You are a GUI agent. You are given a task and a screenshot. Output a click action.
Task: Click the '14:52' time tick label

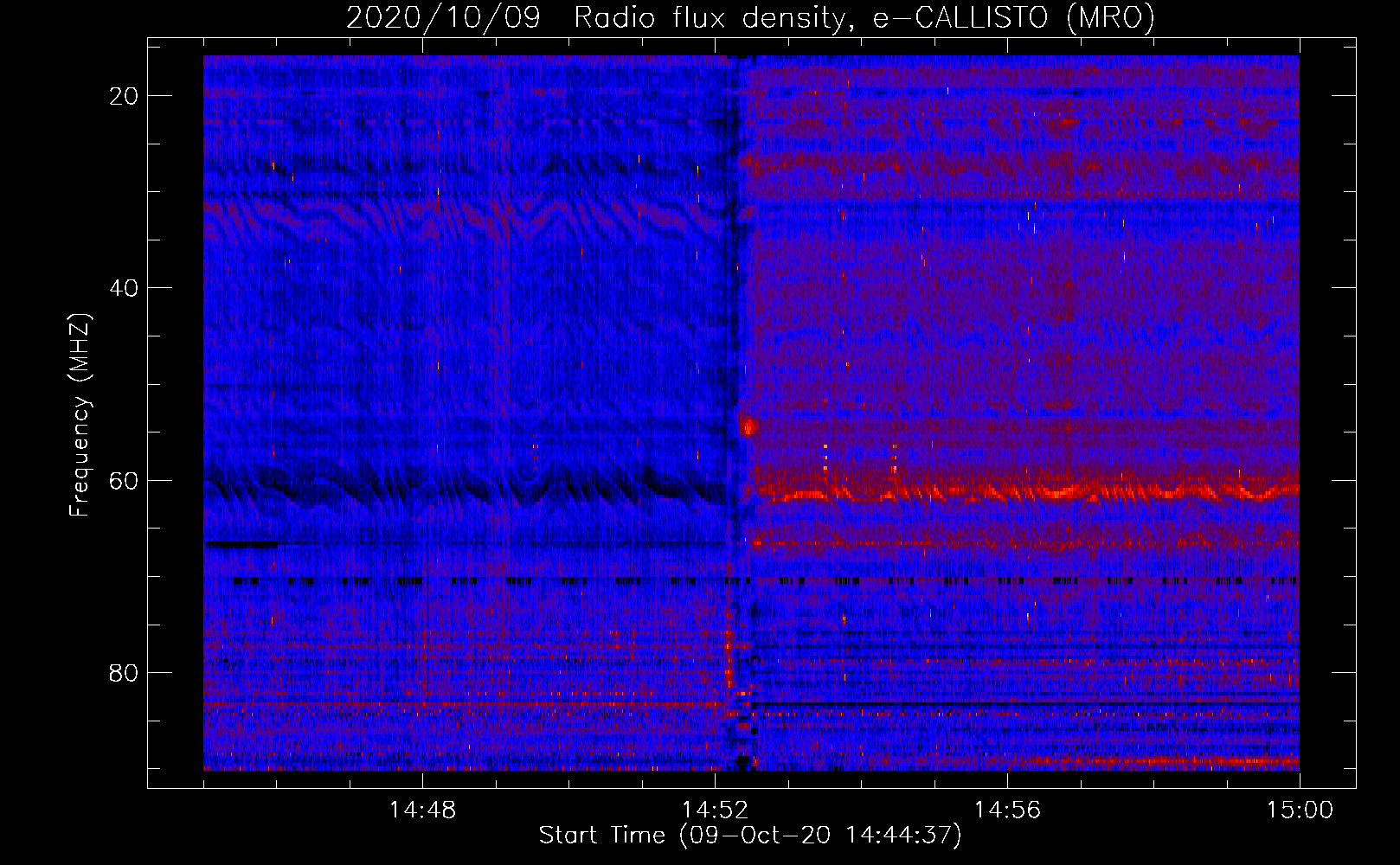point(715,811)
